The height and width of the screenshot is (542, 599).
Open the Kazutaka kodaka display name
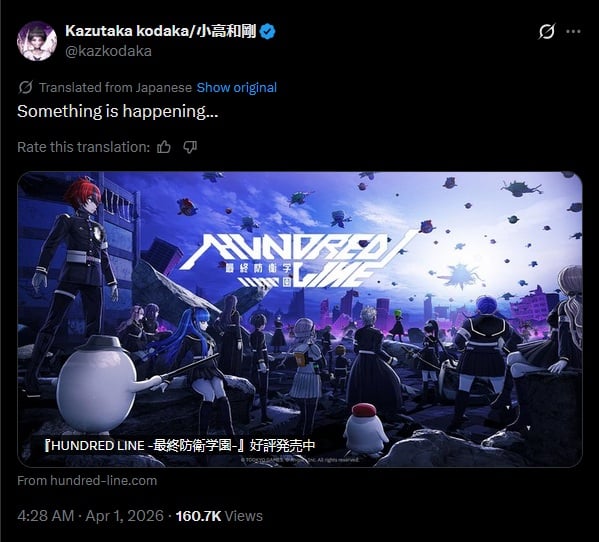[160, 31]
